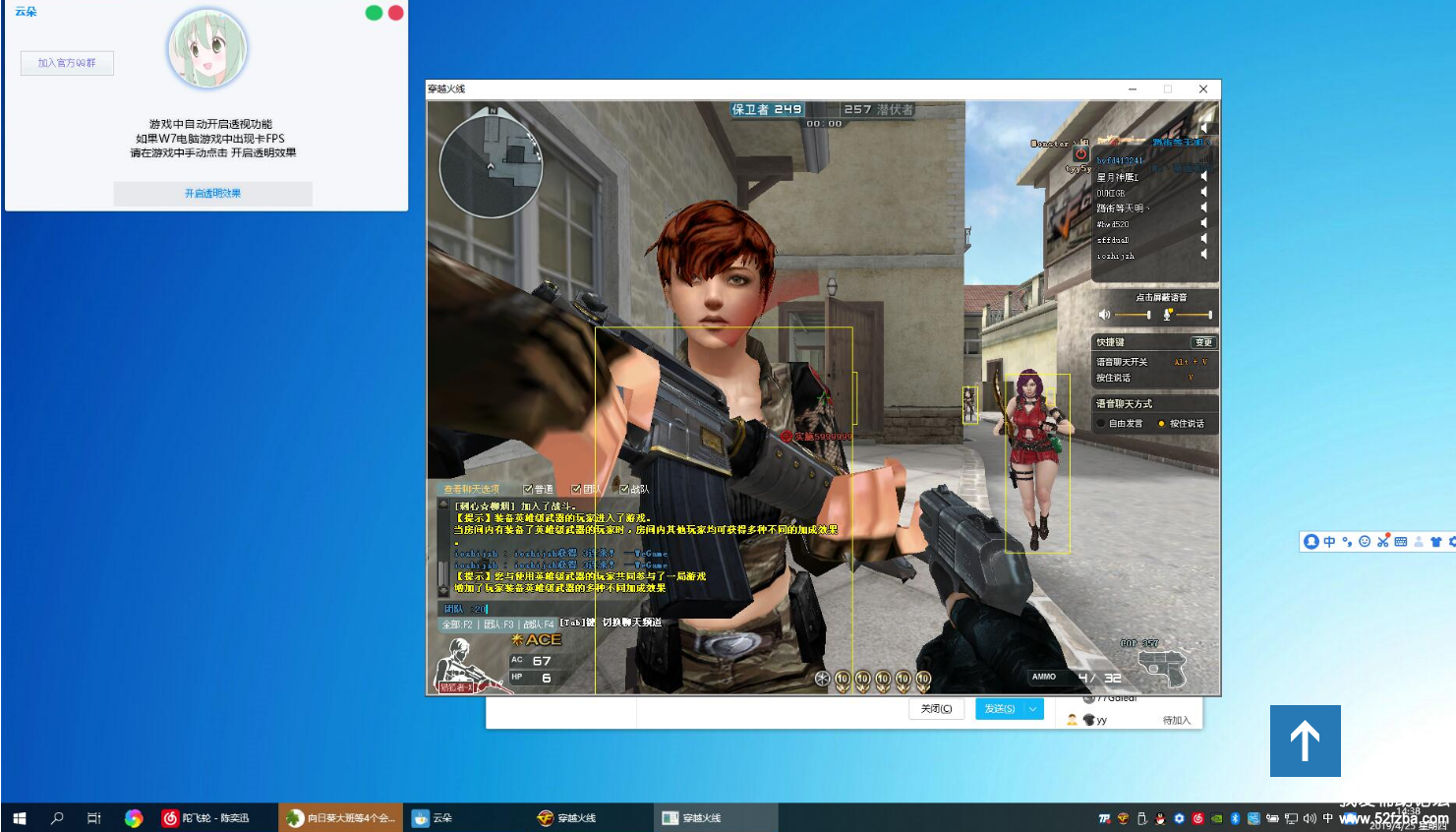Click the 中 IME indicator in system tray
Image resolution: width=1456 pixels, height=832 pixels.
(x=1328, y=818)
